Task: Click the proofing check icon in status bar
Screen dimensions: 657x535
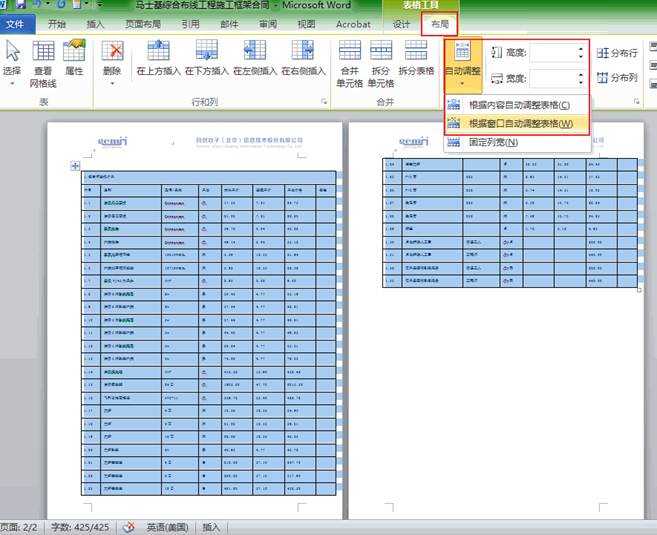Action: pyautogui.click(x=129, y=526)
